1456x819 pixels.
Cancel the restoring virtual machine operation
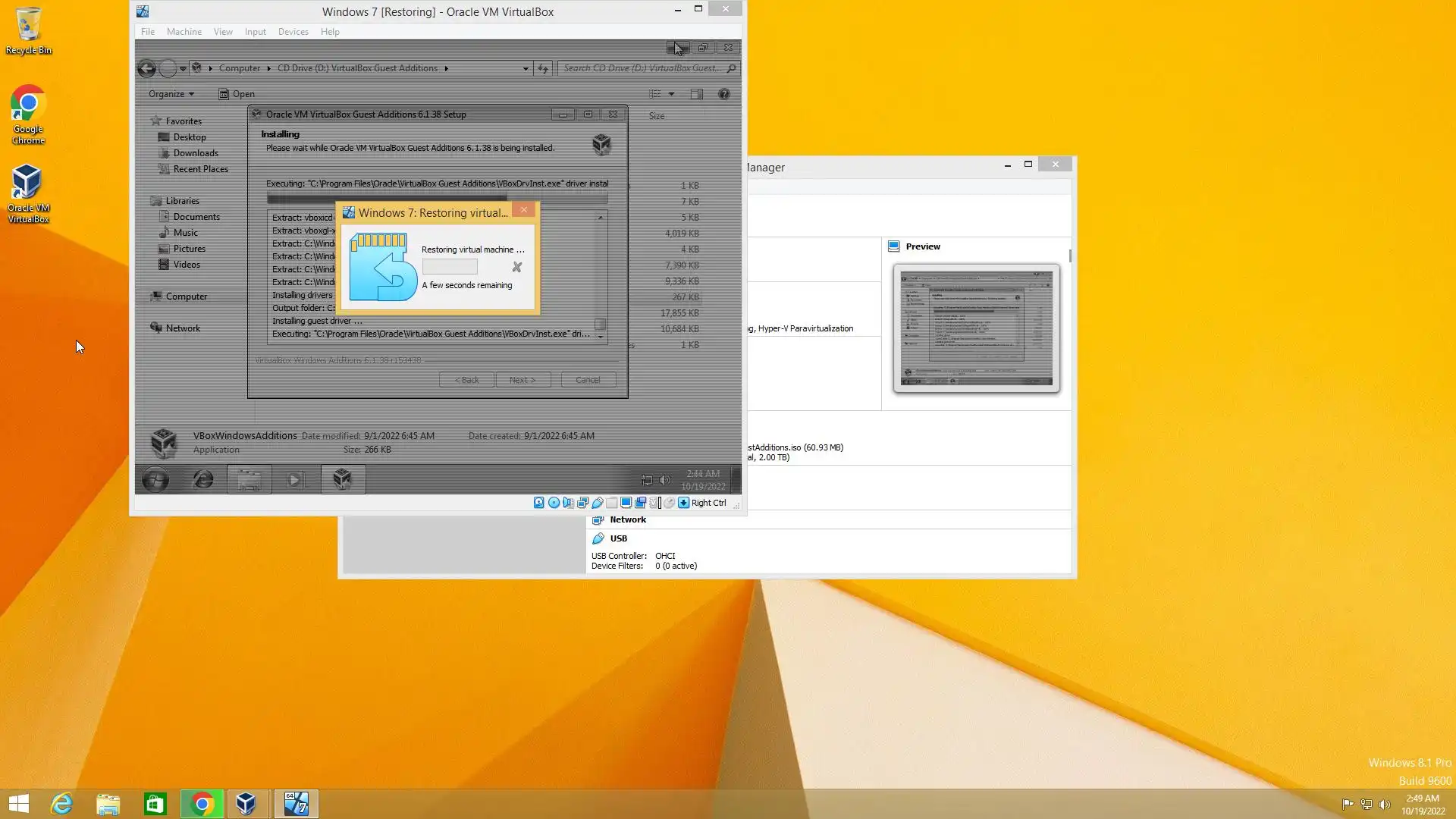click(x=517, y=267)
